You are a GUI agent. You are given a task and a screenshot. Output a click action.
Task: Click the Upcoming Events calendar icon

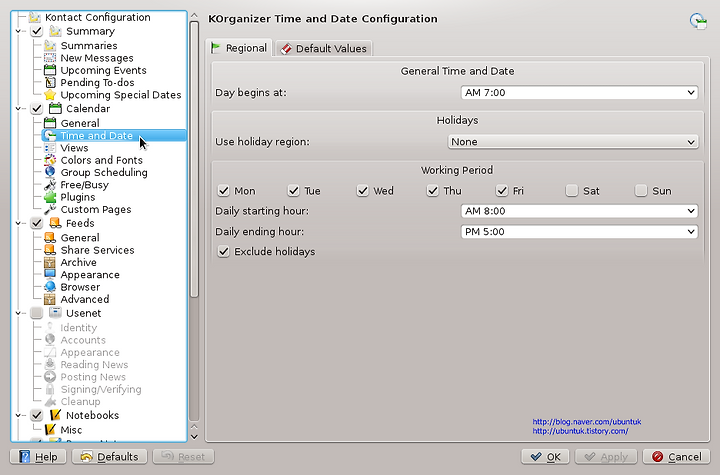click(x=50, y=70)
